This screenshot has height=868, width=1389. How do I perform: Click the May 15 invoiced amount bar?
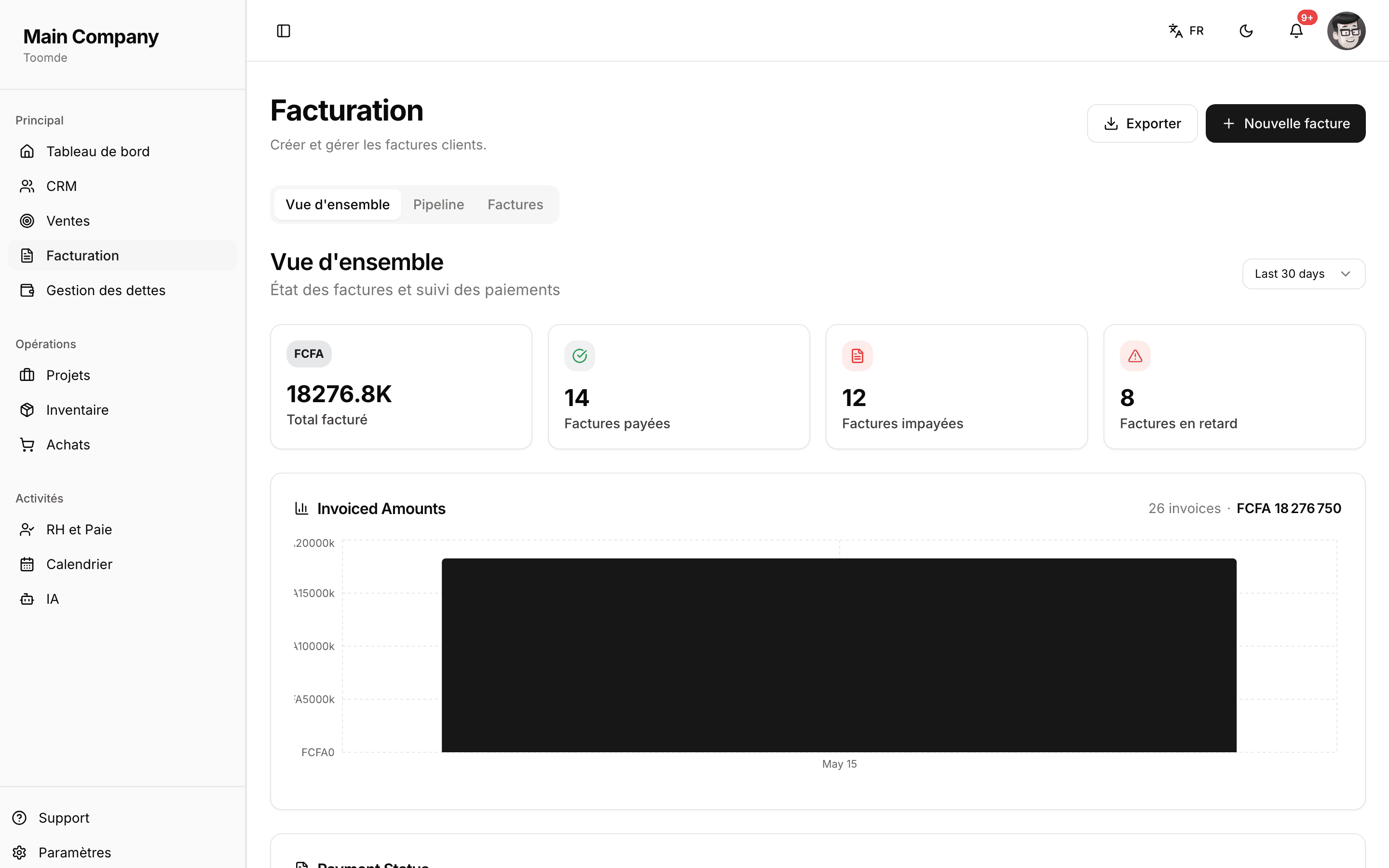pyautogui.click(x=839, y=655)
